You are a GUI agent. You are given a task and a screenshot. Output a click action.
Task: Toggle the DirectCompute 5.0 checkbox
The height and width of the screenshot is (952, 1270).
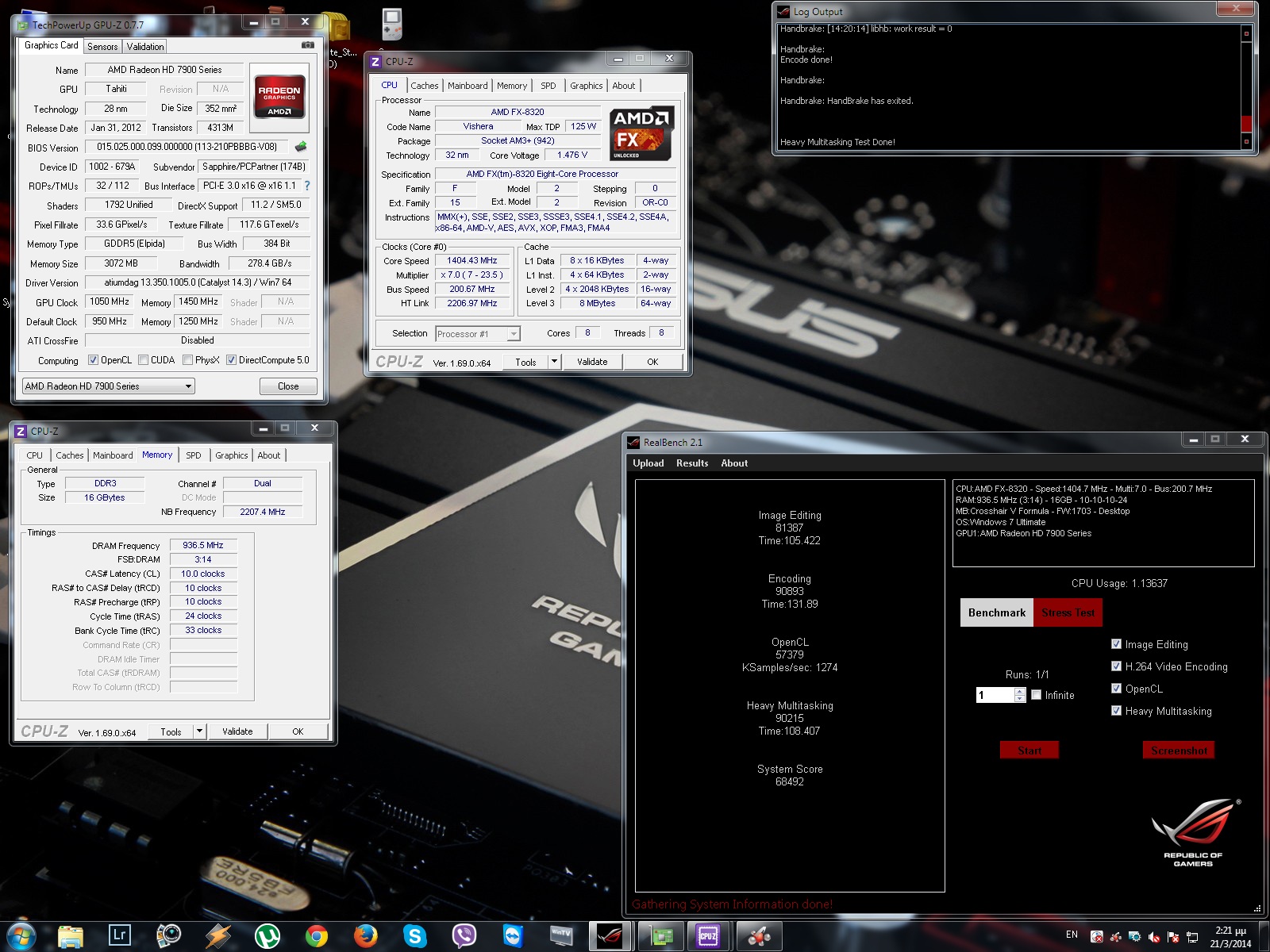click(231, 360)
